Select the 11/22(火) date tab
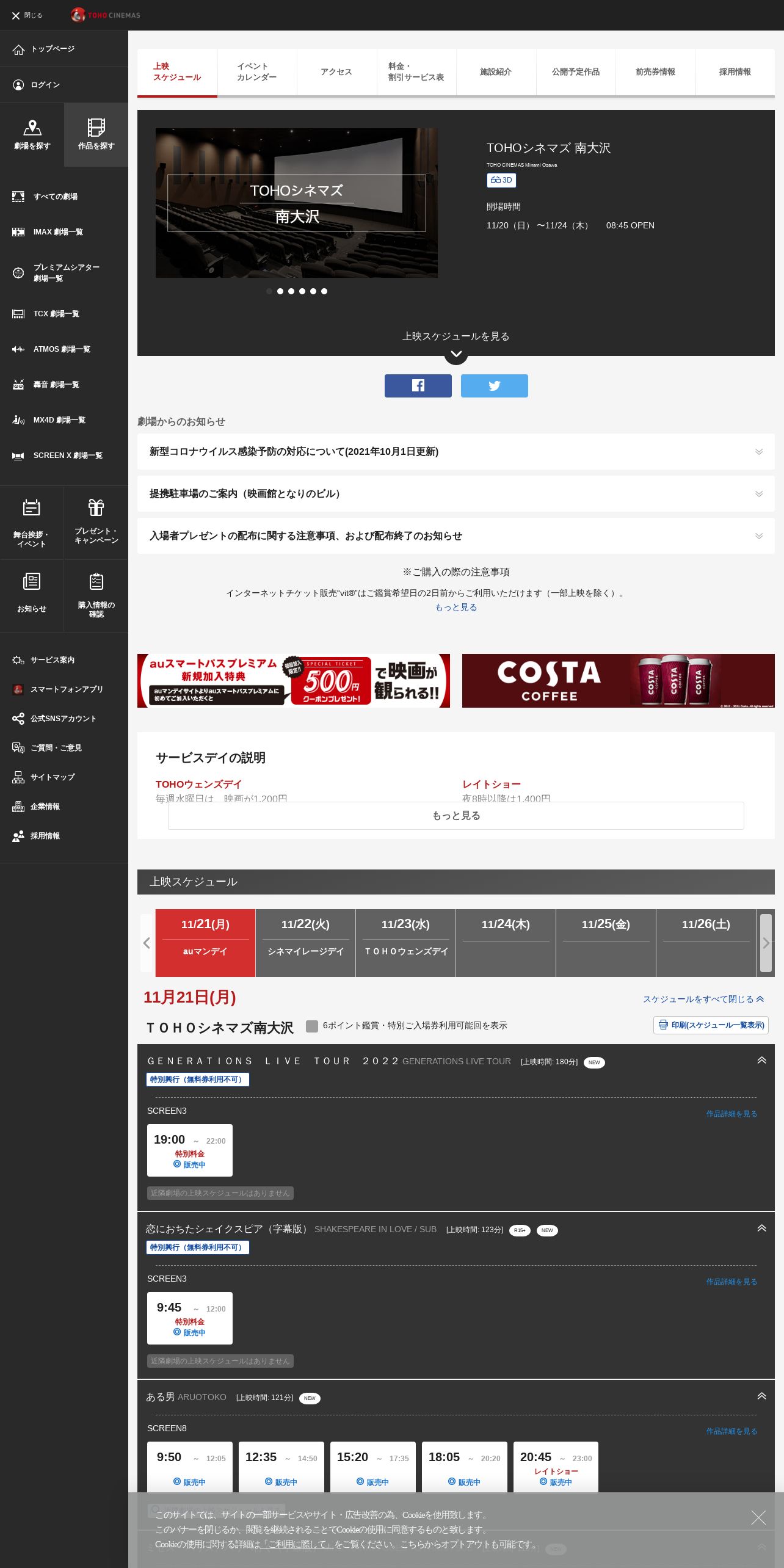This screenshot has height=1568, width=784. click(305, 943)
